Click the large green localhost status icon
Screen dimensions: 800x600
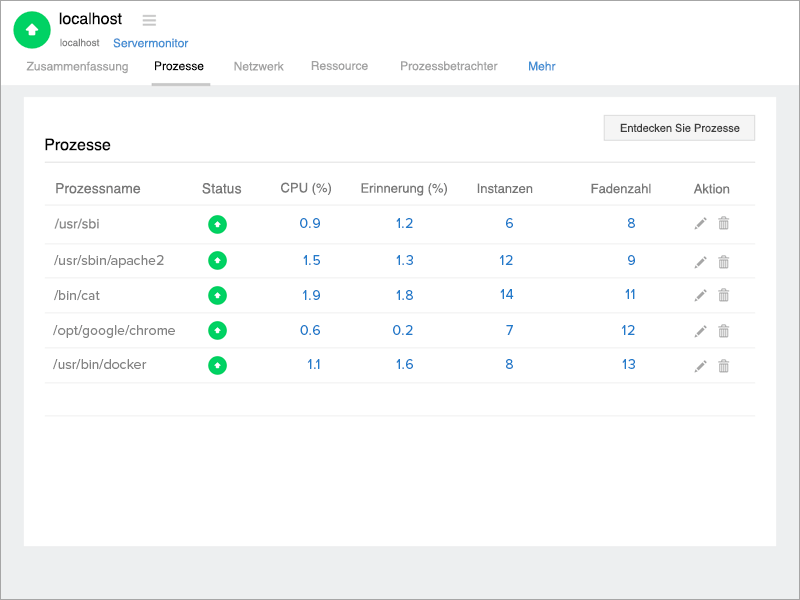32,30
